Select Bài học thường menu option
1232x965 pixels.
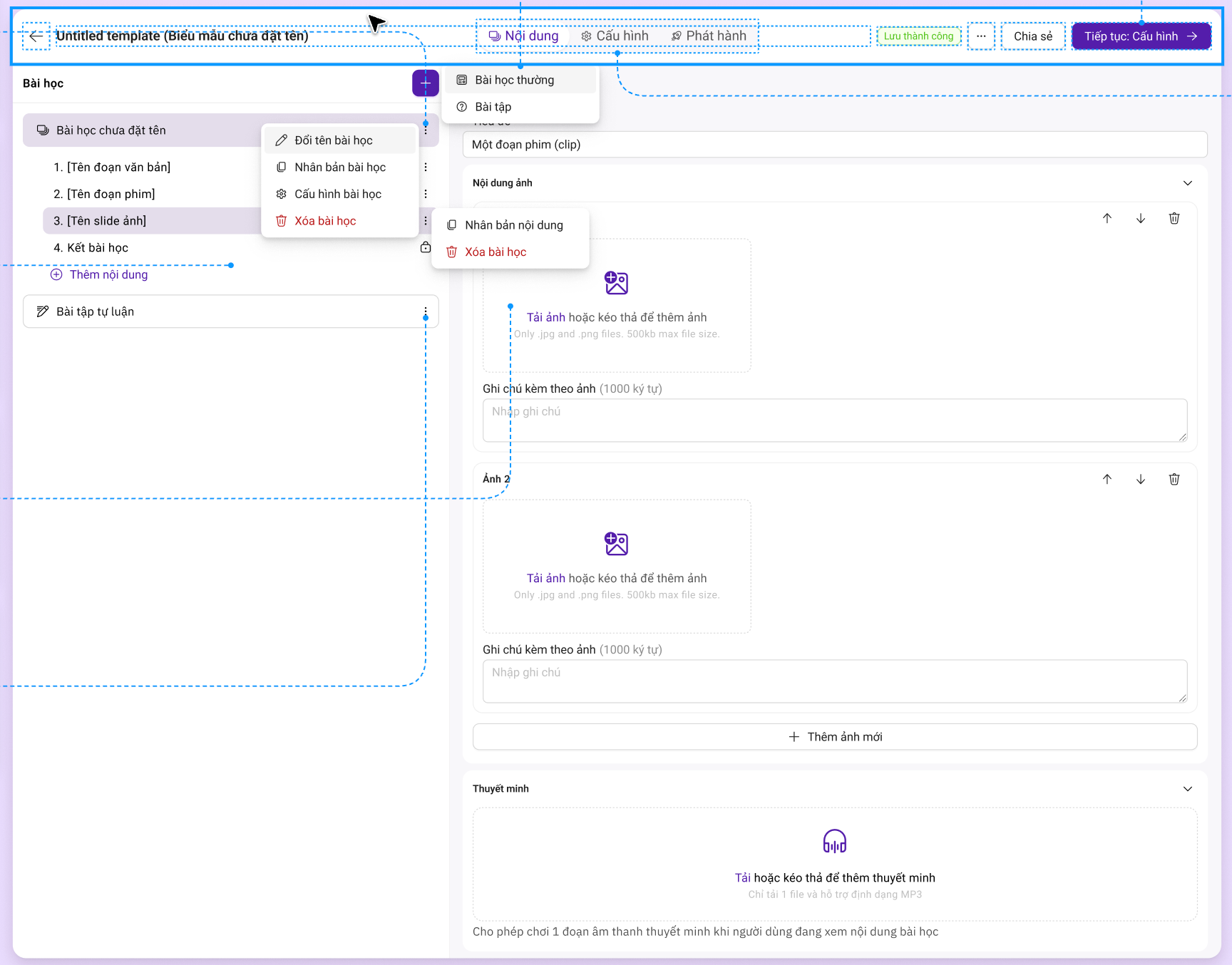(x=520, y=80)
